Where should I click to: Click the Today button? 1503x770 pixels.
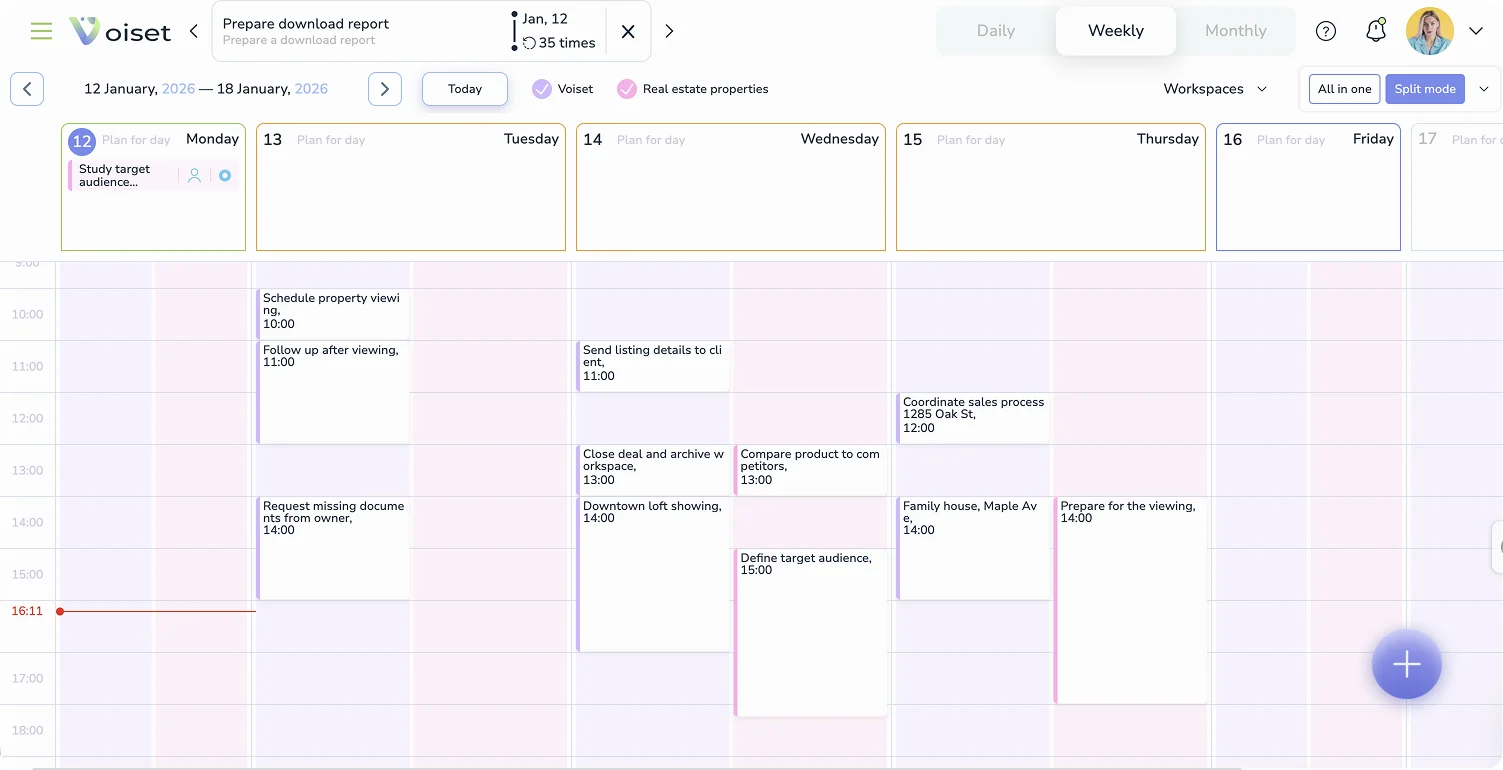pyautogui.click(x=464, y=88)
